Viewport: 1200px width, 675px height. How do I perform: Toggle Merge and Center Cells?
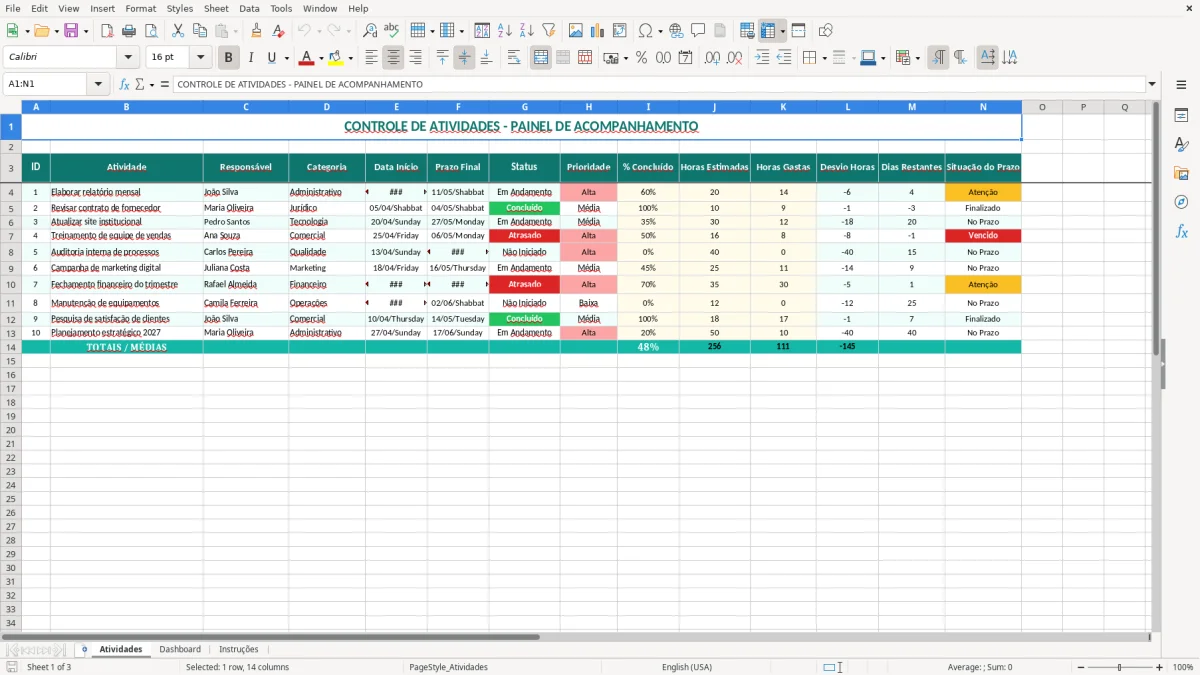point(541,58)
